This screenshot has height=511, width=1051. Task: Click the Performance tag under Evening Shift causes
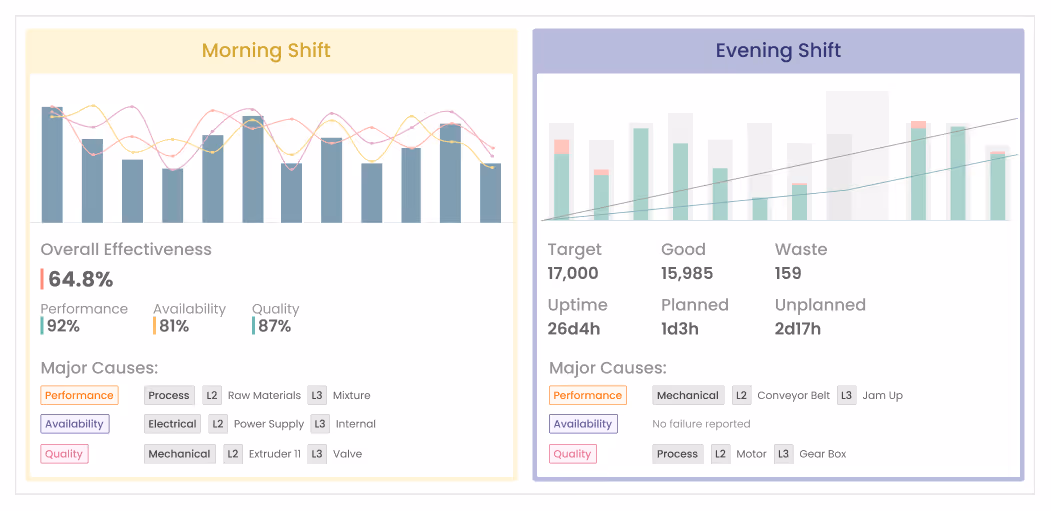tap(588, 395)
